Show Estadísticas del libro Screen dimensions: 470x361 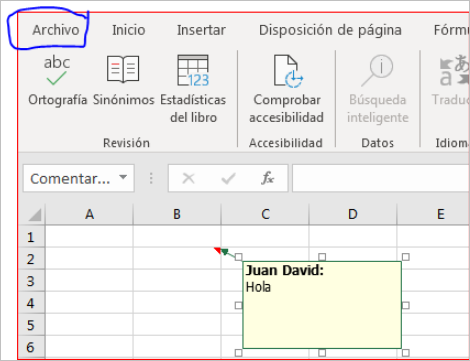pos(193,89)
